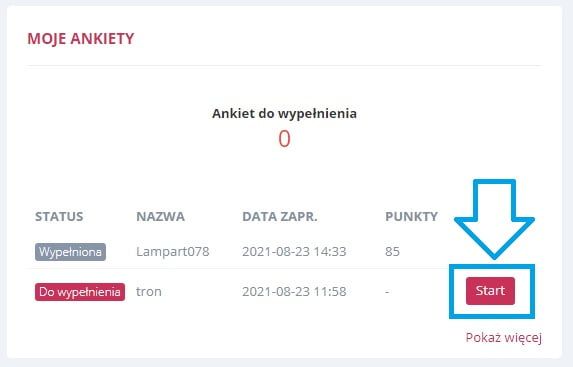Click the STATUS column header
The height and width of the screenshot is (367, 573).
59,216
